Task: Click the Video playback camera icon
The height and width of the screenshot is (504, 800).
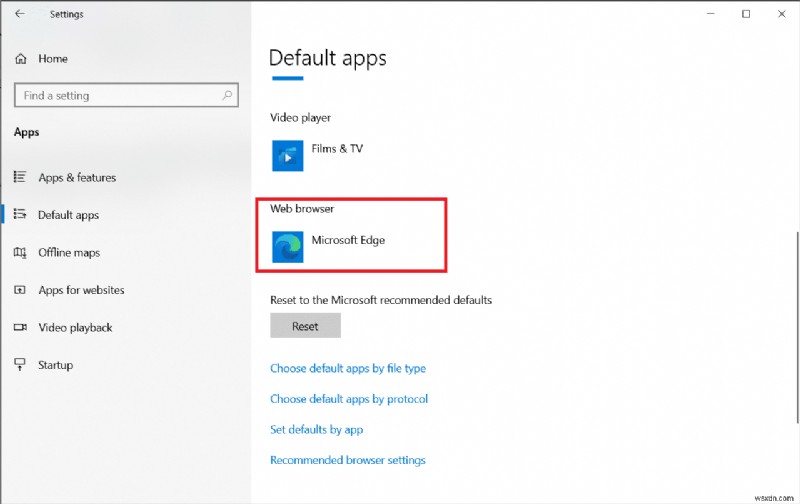Action: pos(20,327)
